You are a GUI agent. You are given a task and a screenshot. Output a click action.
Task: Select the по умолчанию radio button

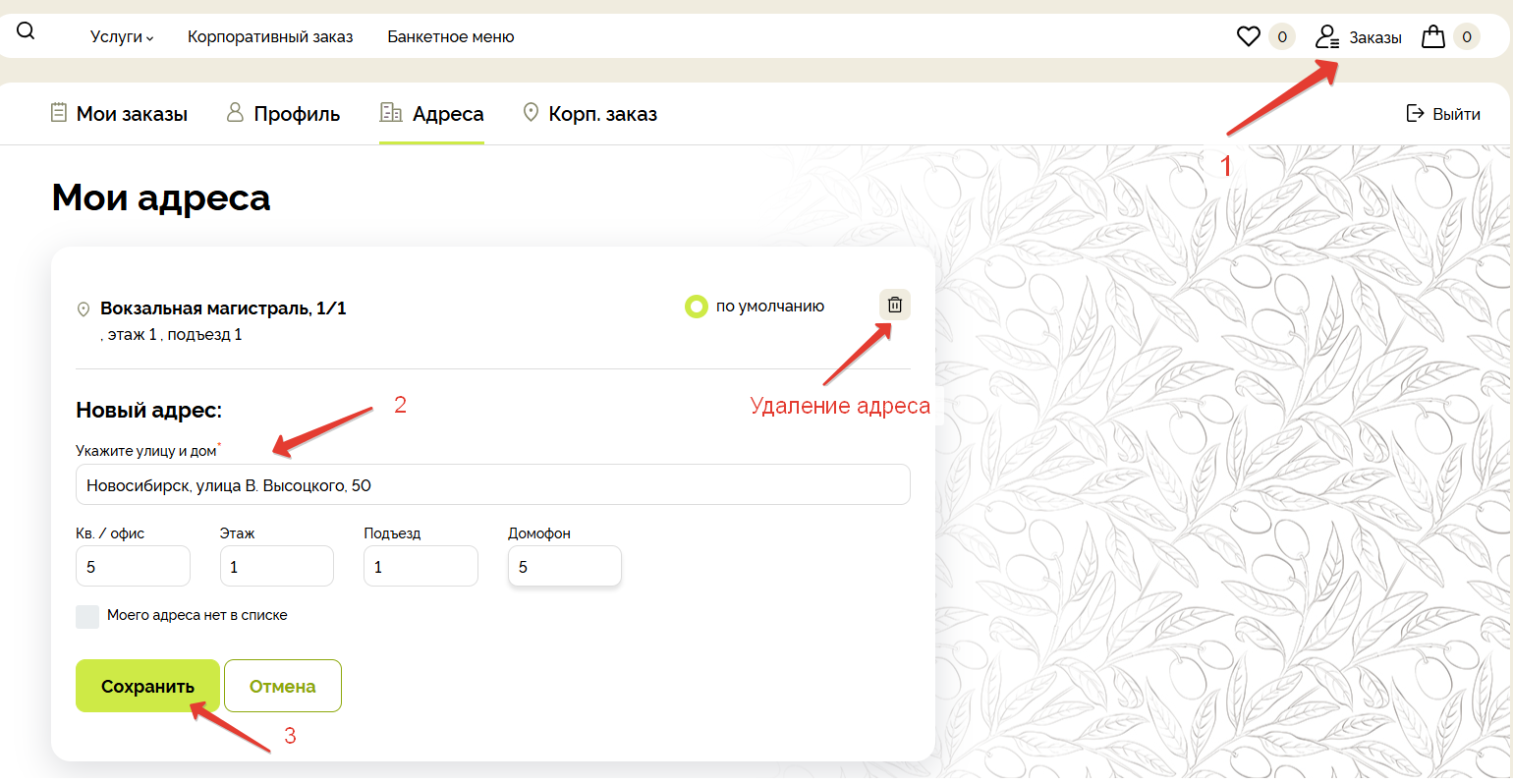point(697,307)
